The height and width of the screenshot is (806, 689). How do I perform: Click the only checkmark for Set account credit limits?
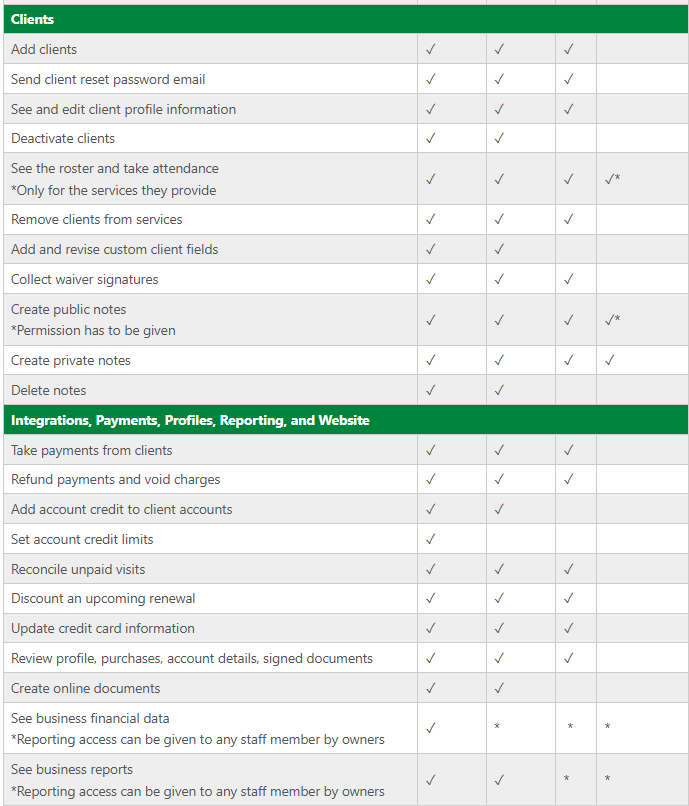pos(431,539)
